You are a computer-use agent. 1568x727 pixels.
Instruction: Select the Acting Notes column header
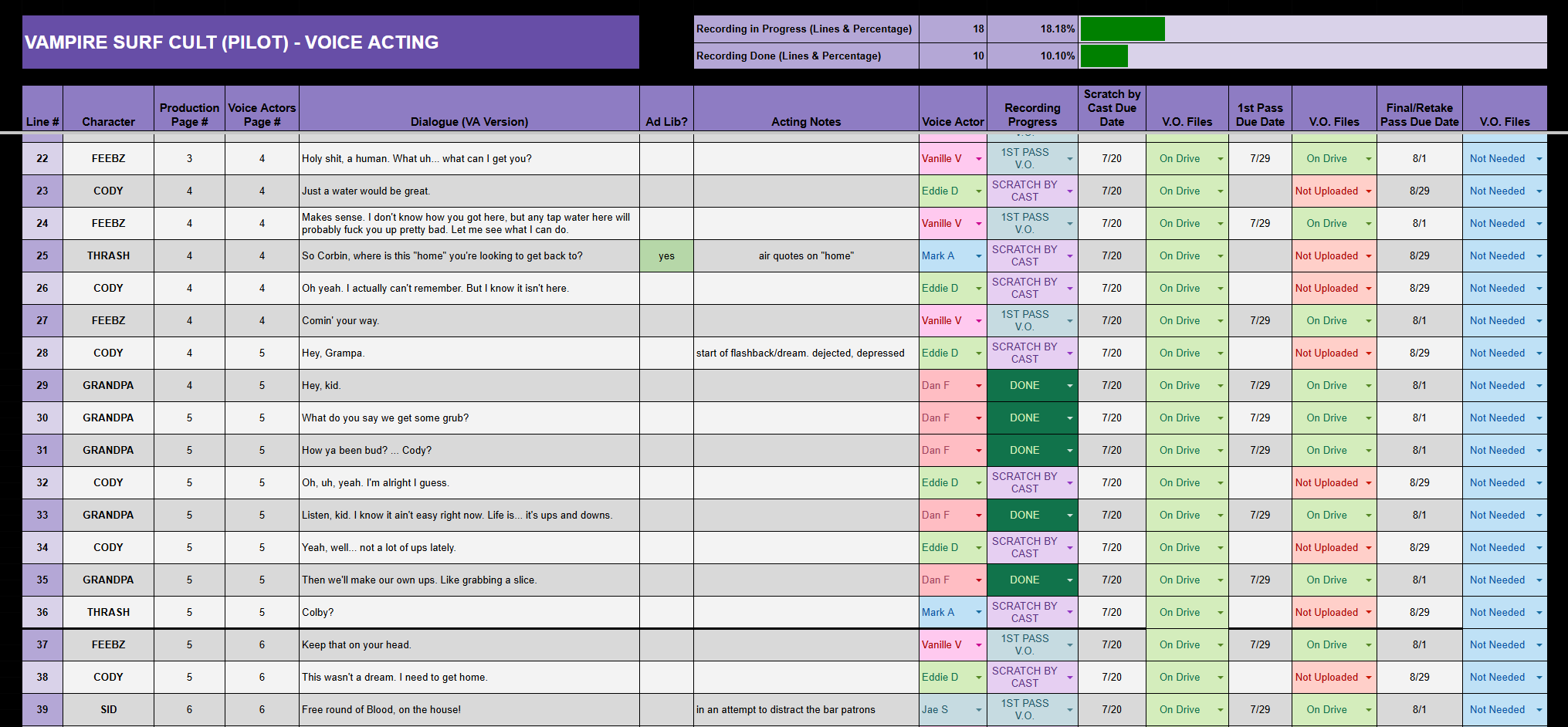806,108
